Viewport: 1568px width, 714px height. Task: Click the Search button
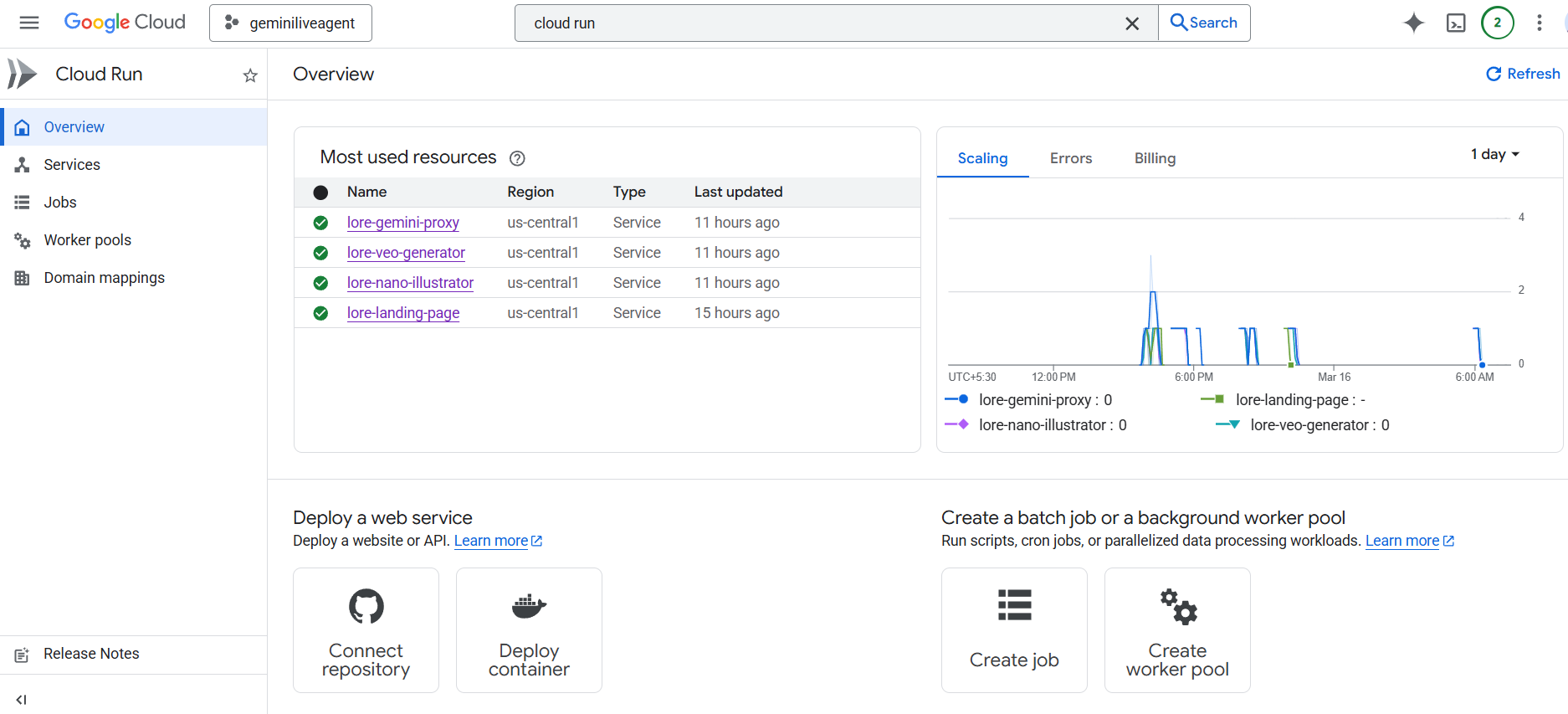(1204, 23)
